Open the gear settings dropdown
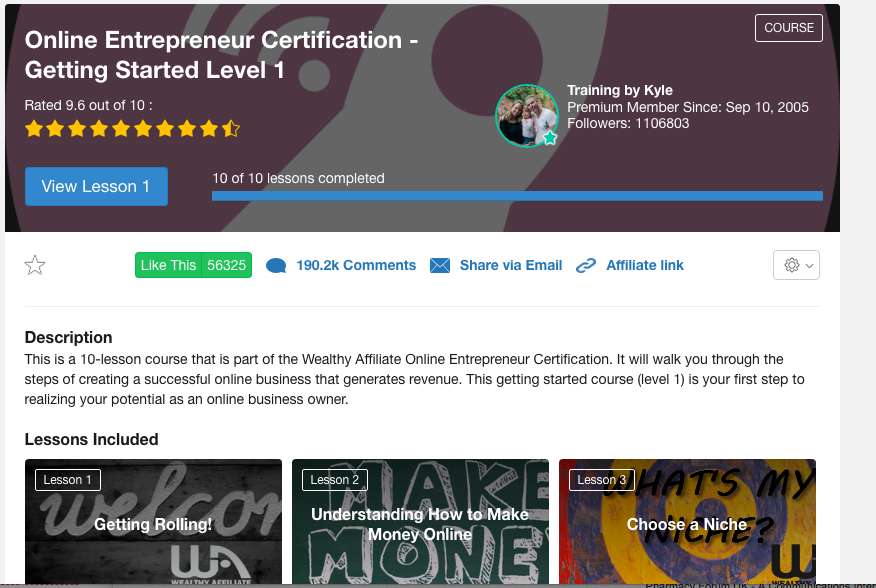876x588 pixels. click(796, 265)
